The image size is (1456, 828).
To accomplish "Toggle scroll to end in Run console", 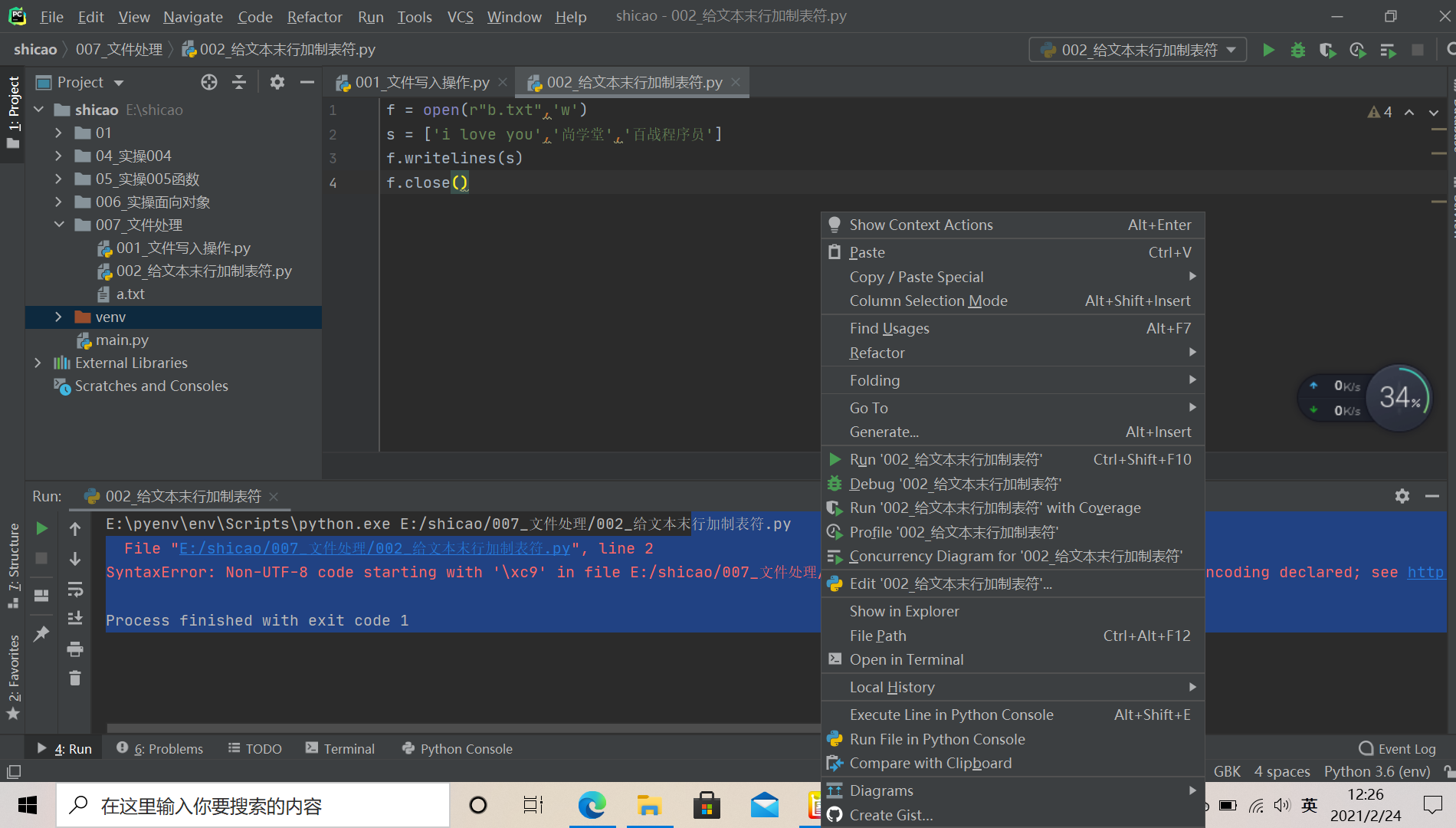I will pos(75,618).
